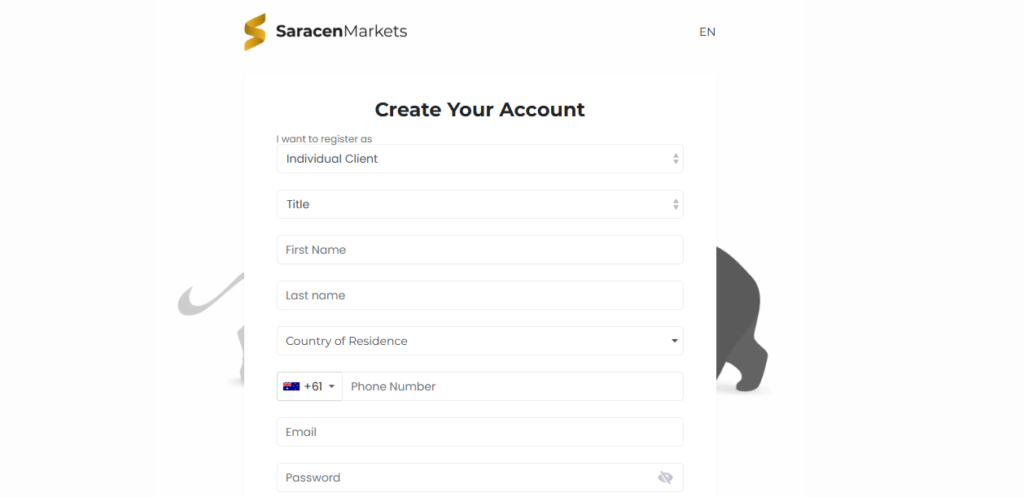Click the Create Your Account heading
This screenshot has height=497, width=1024.
[x=480, y=110]
